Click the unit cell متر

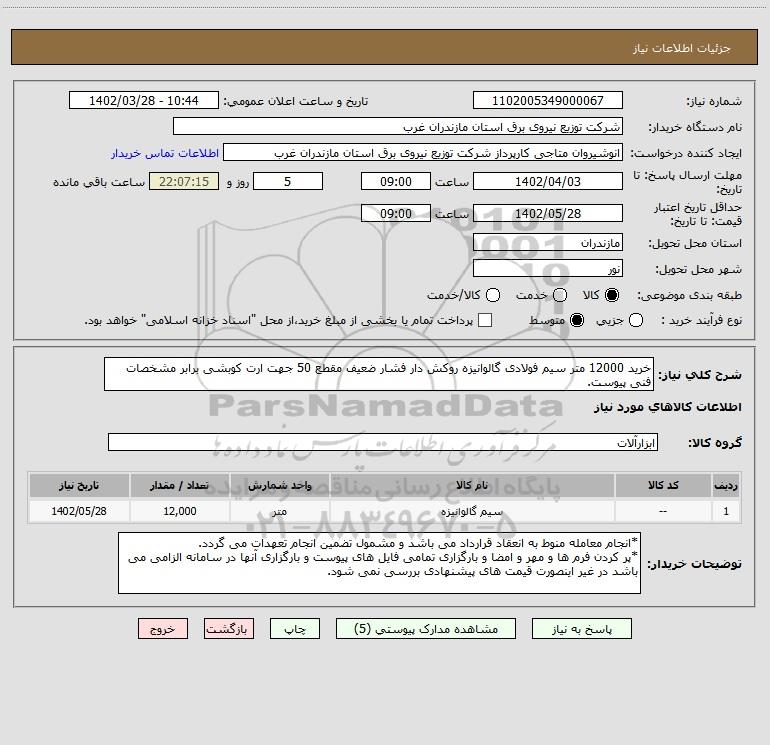pyautogui.click(x=279, y=511)
